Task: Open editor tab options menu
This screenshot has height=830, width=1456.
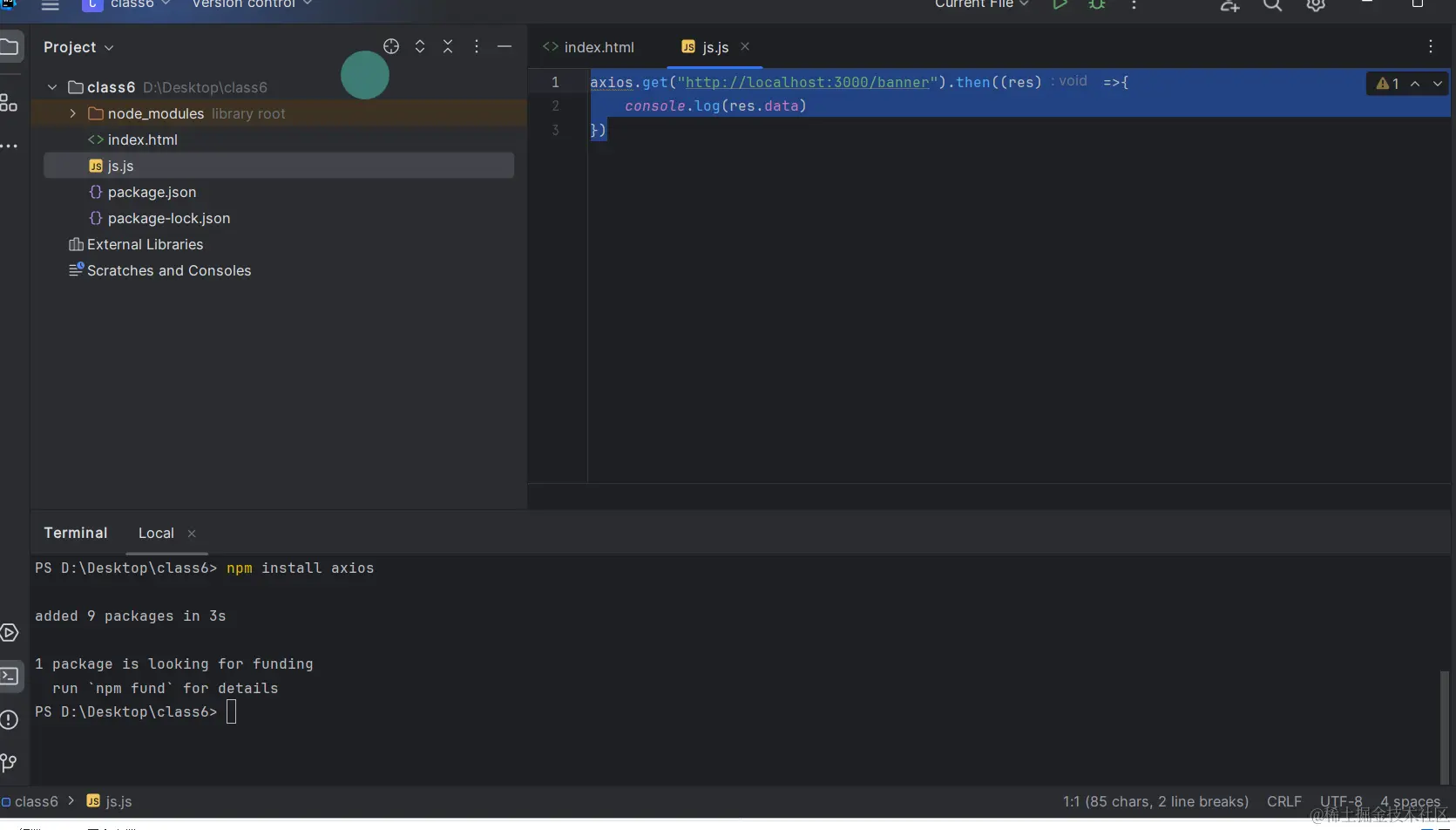Action: pyautogui.click(x=1431, y=47)
